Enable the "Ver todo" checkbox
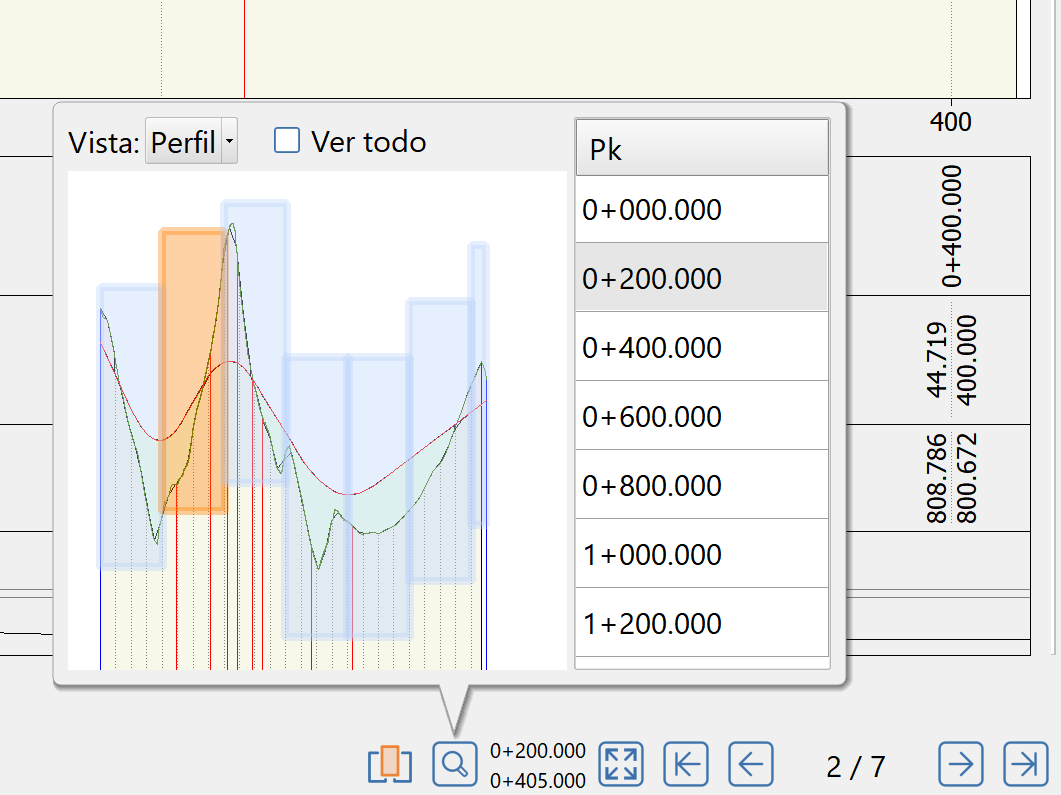 click(x=287, y=141)
